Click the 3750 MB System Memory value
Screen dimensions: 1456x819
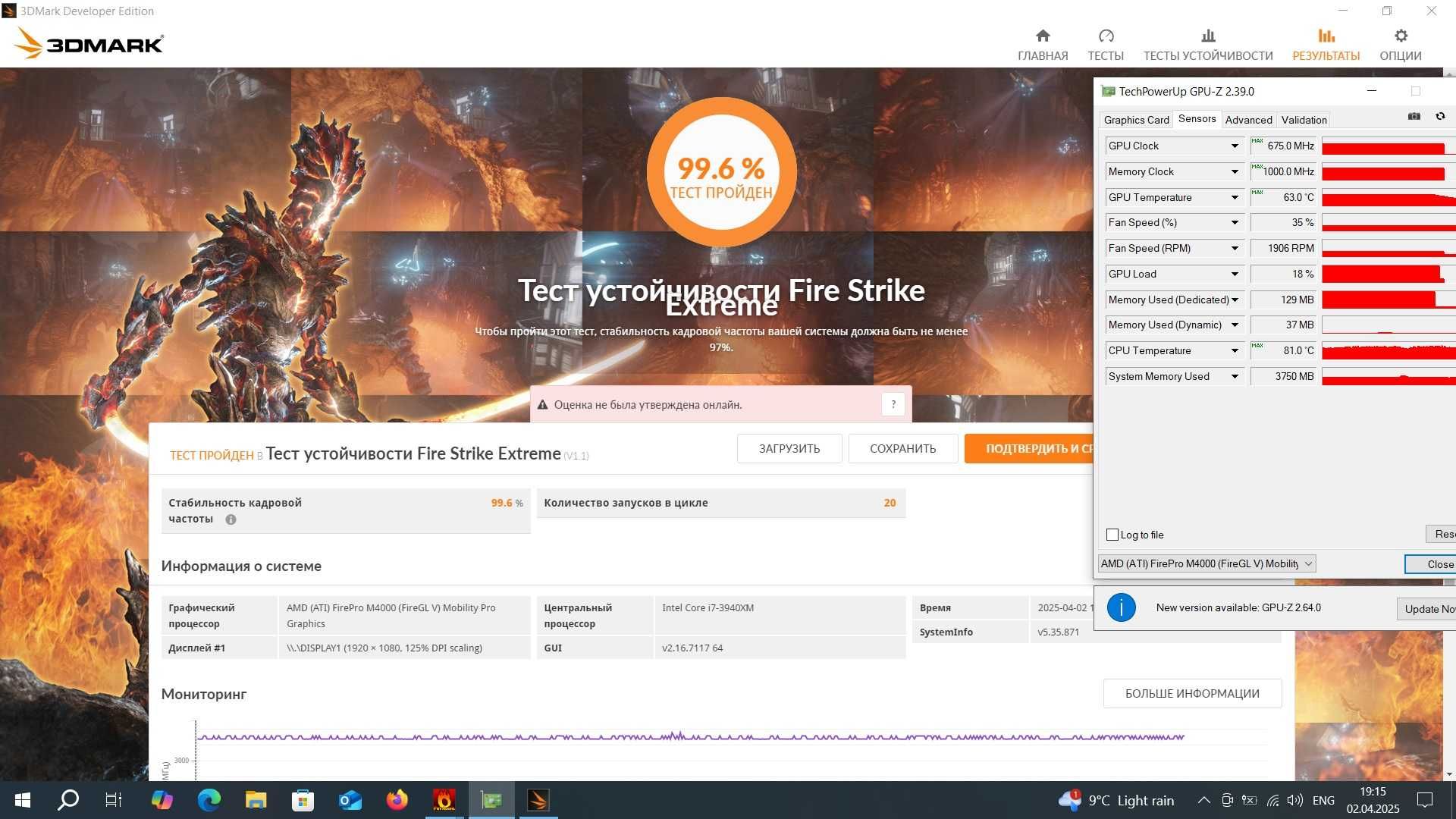click(x=1282, y=376)
